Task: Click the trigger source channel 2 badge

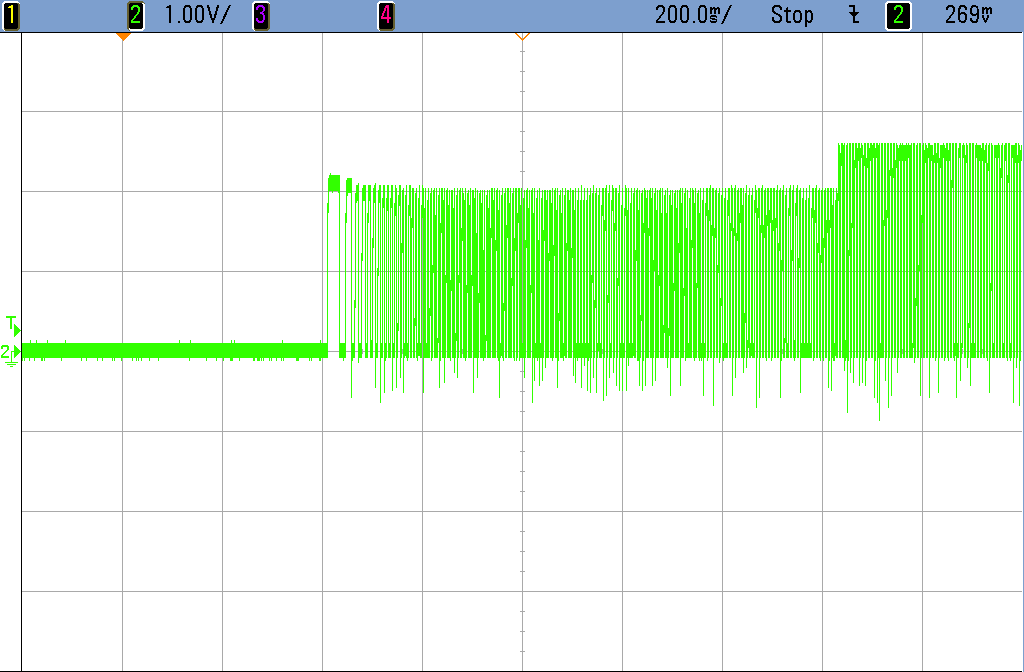Action: (x=899, y=15)
